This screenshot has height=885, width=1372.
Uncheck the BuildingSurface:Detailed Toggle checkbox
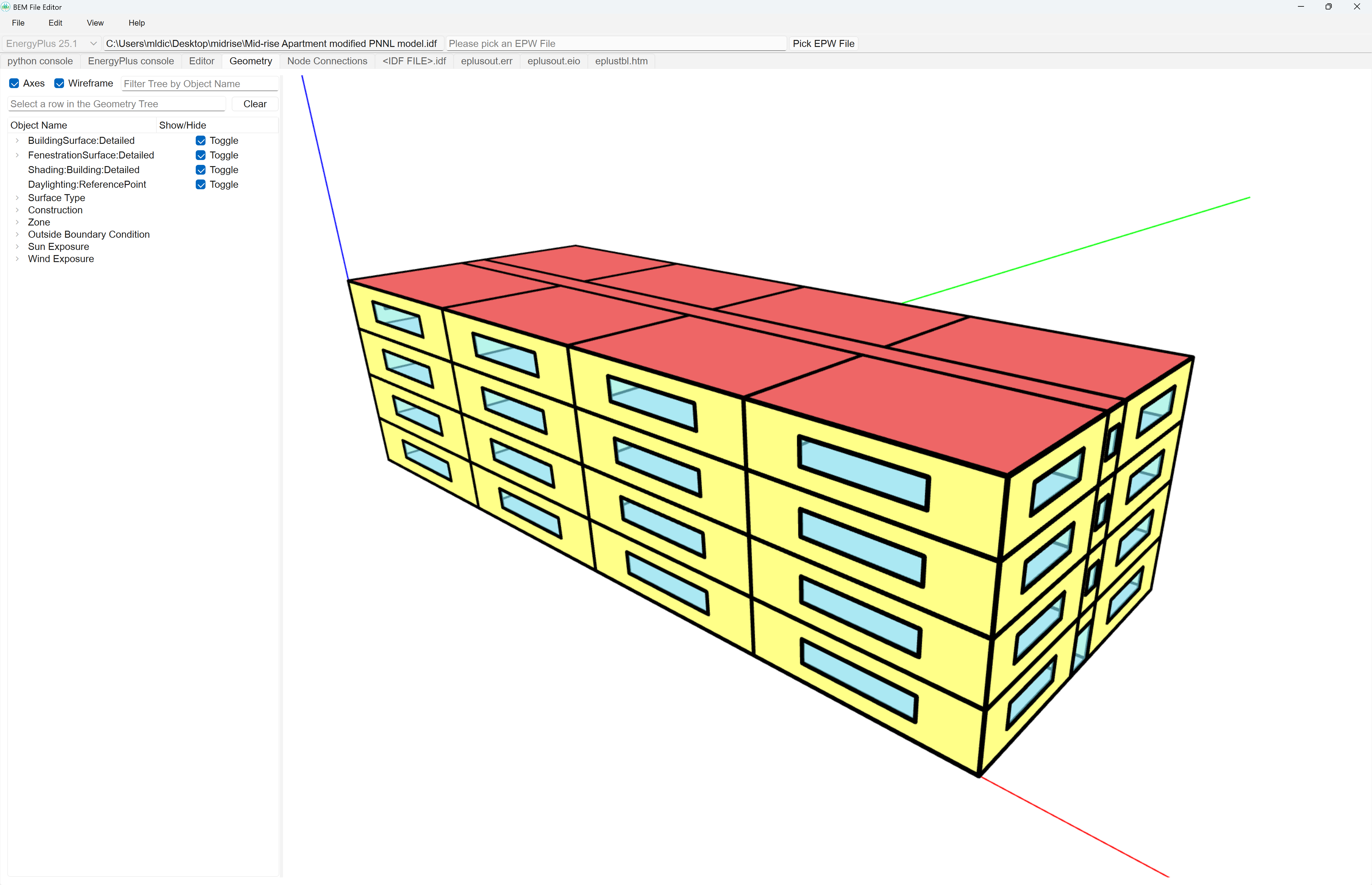tap(201, 141)
